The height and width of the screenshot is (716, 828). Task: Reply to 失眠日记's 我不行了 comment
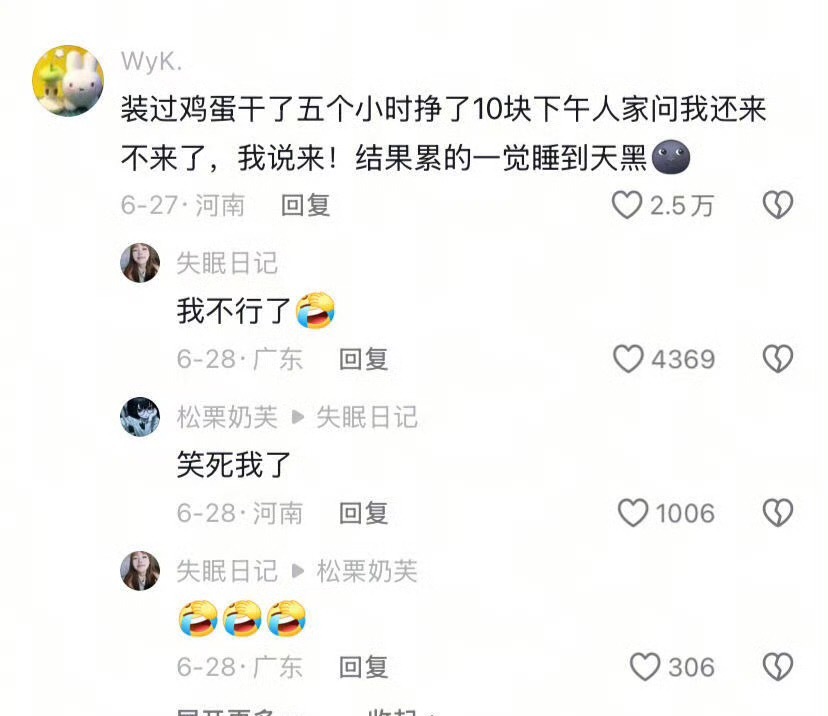pyautogui.click(x=363, y=359)
